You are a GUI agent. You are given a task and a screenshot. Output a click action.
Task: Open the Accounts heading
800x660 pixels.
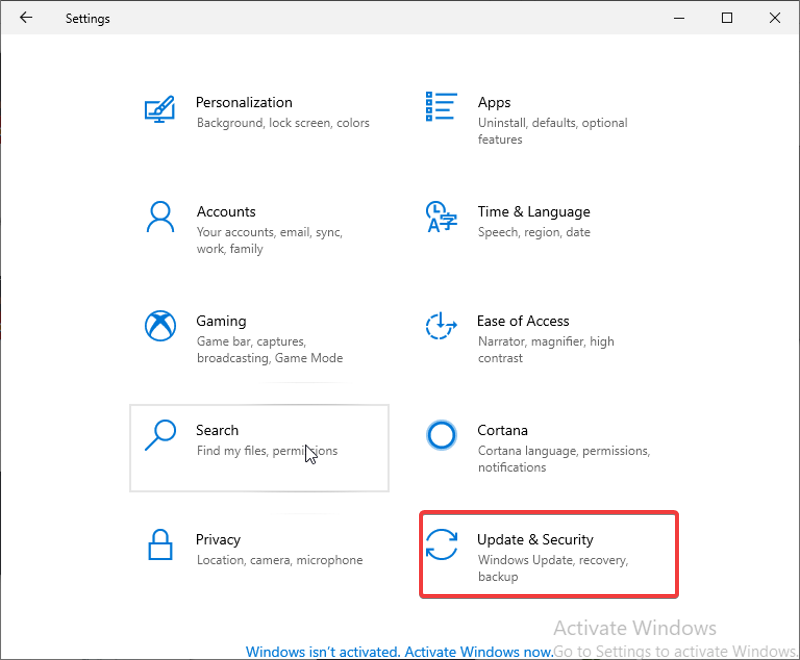point(226,212)
